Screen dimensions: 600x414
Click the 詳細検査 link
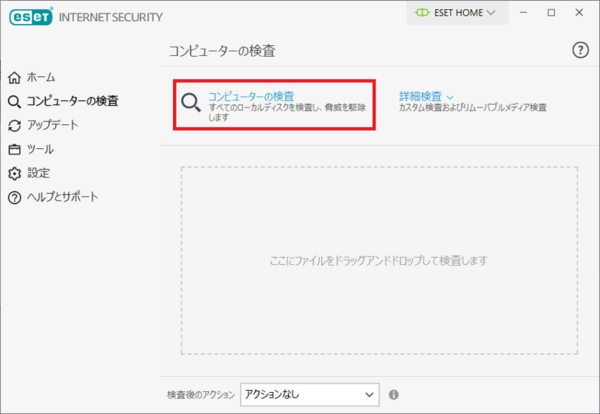[x=421, y=96]
